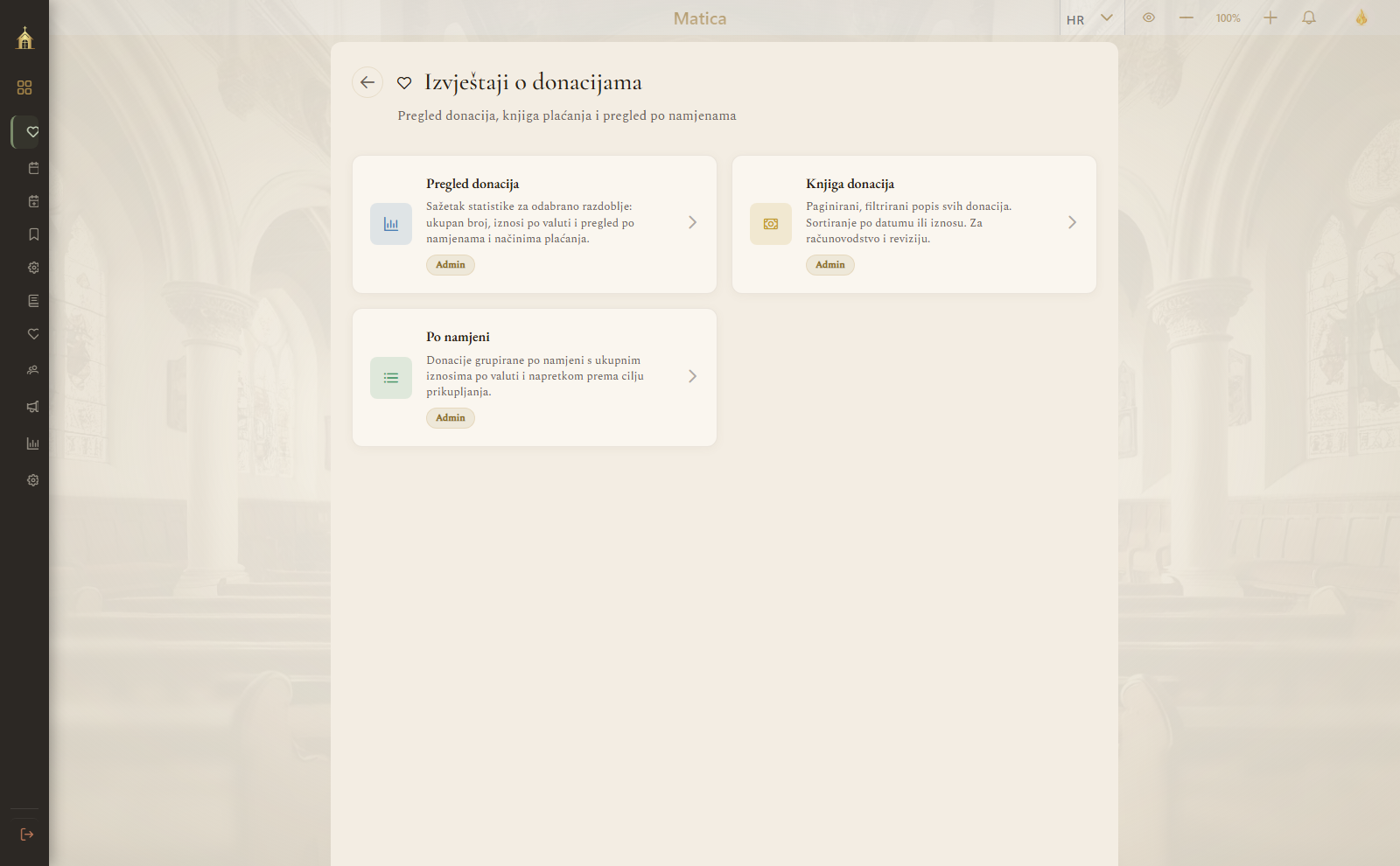Expand Po namjeni via its chevron
Image resolution: width=1400 pixels, height=866 pixels.
(x=692, y=376)
